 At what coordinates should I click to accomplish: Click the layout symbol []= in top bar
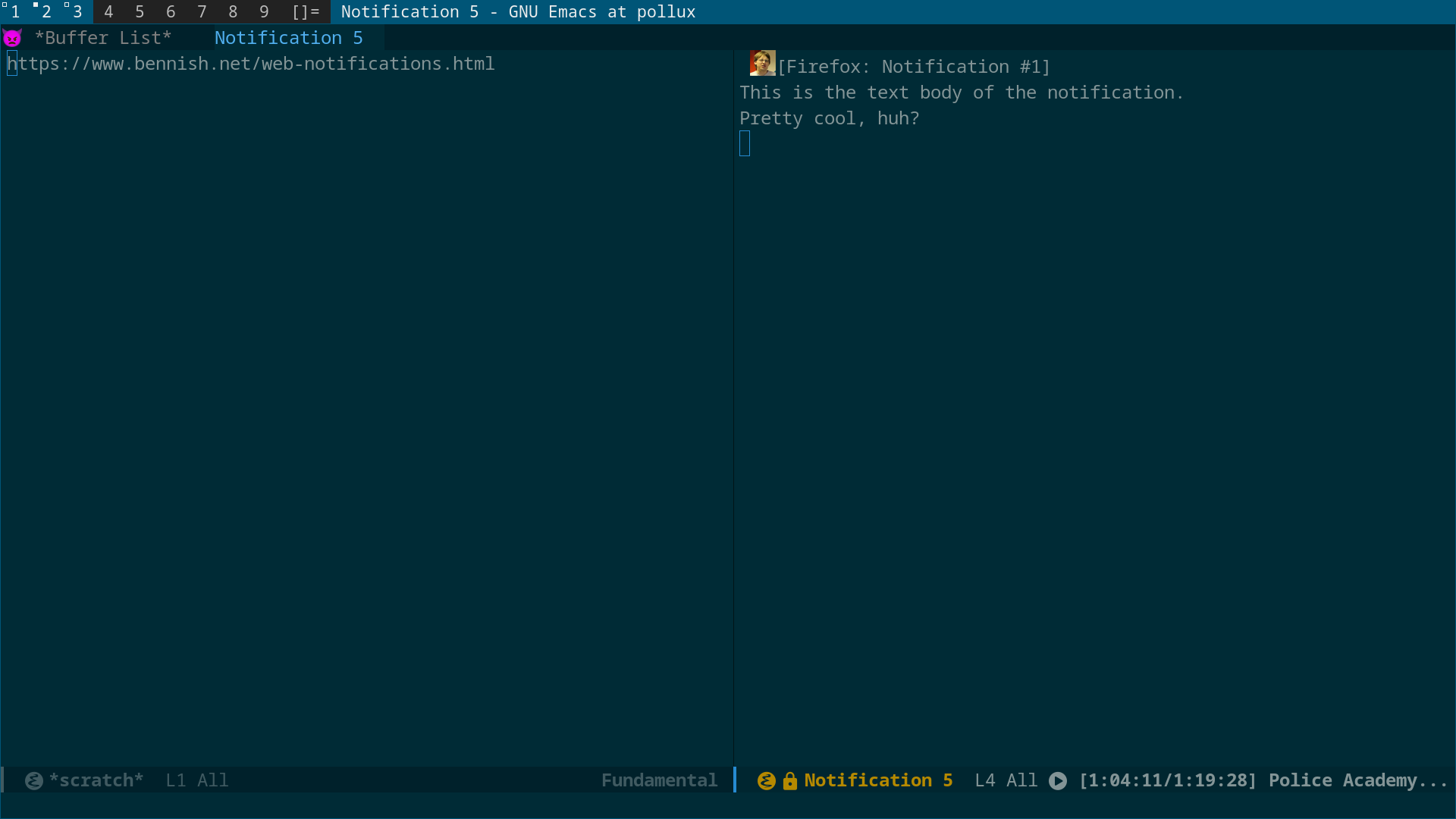tap(306, 12)
